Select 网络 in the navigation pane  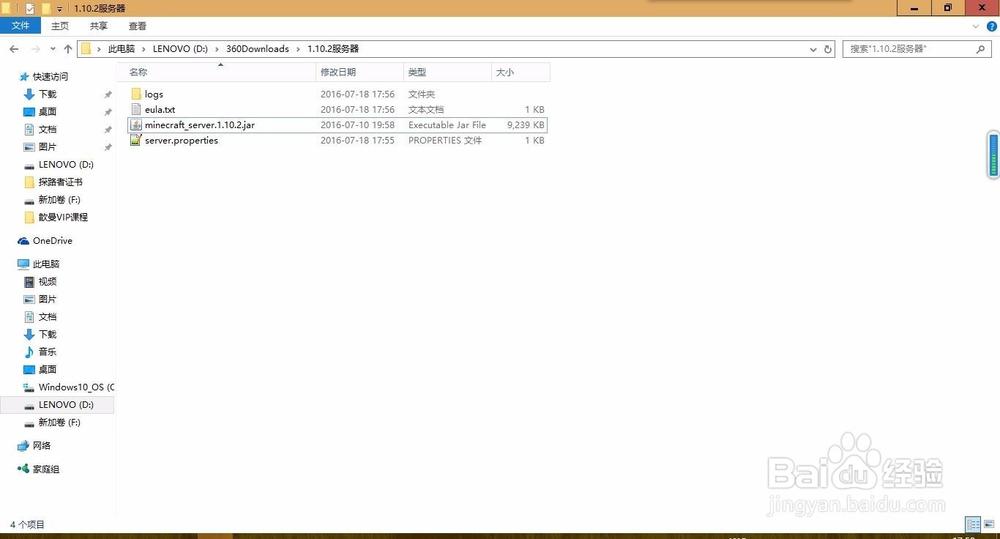[x=41, y=445]
